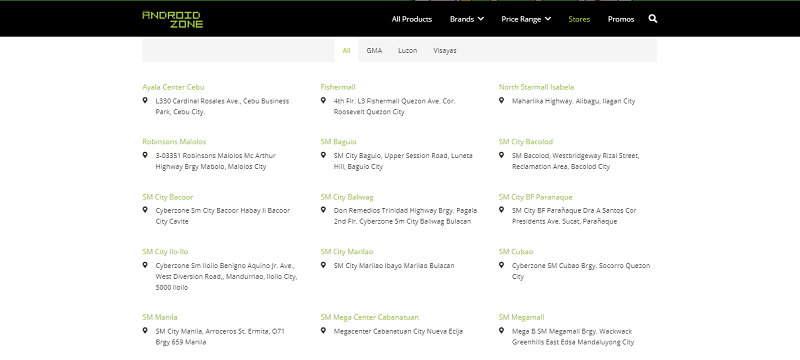Click the address starting '4th Flr. L3 Fishermall'
The height and width of the screenshot is (360, 800).
pos(394,107)
